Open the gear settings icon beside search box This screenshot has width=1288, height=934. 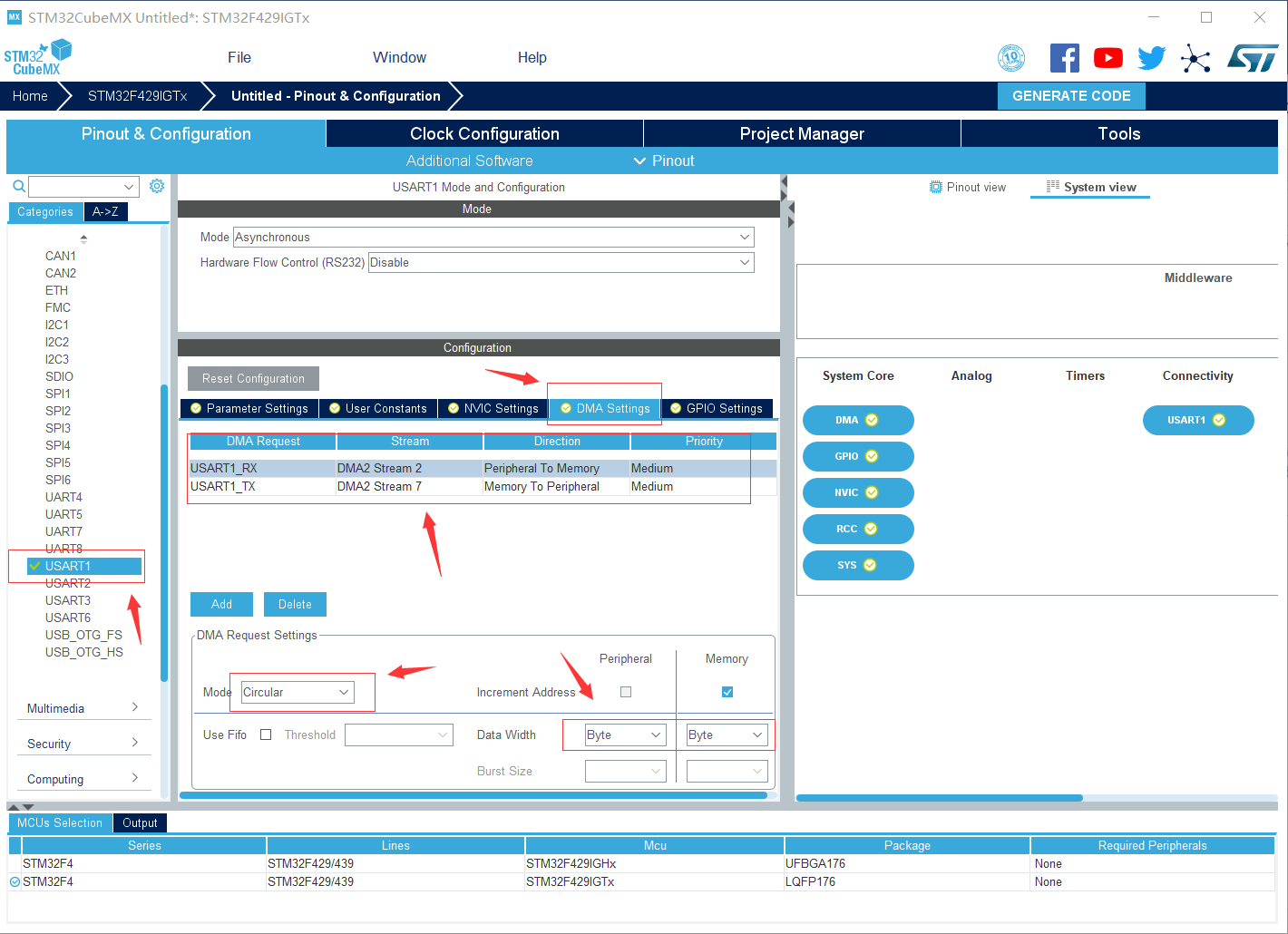[x=157, y=186]
